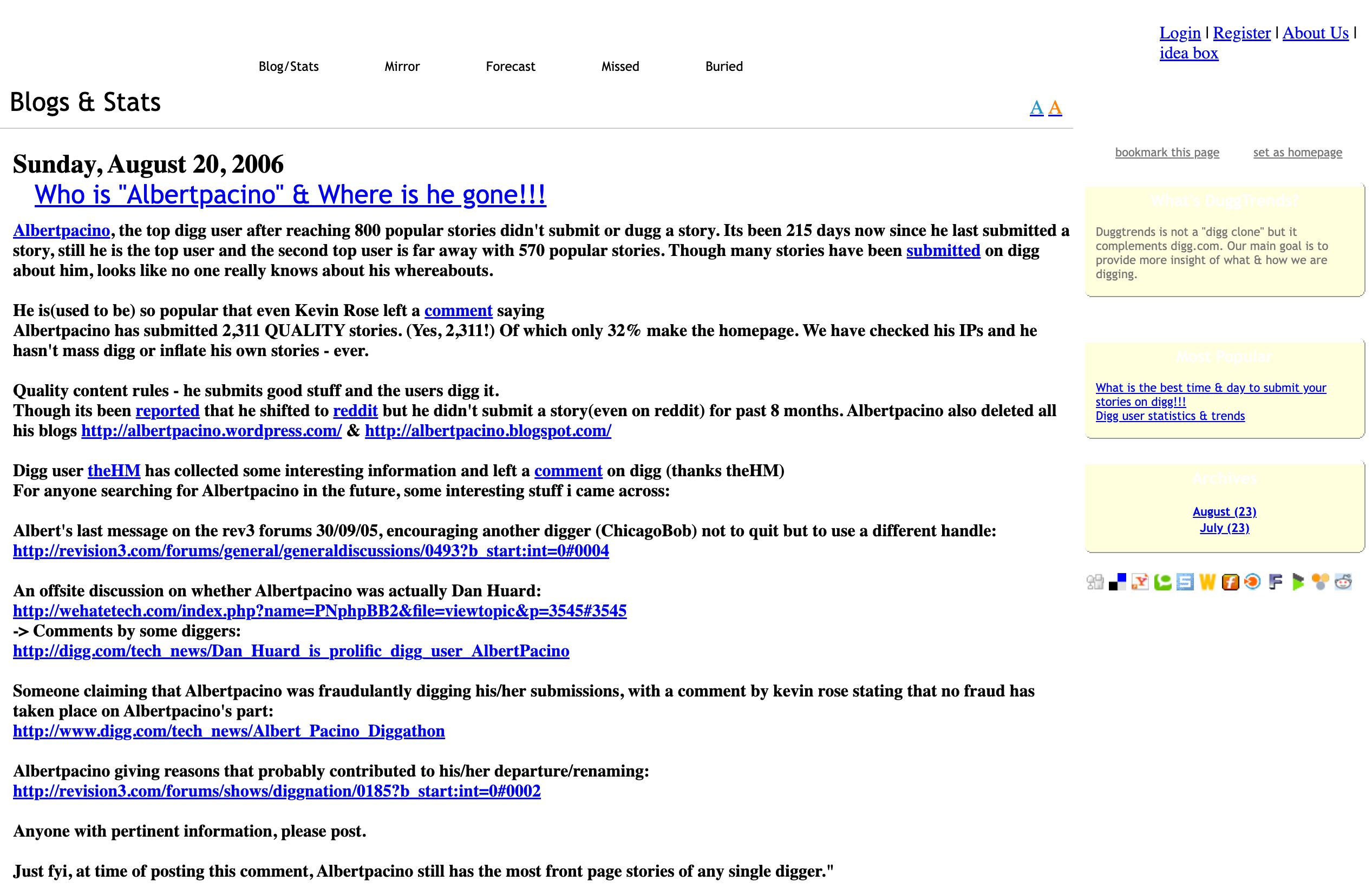1372x894 pixels.
Task: Switch to the Mirror tab
Action: [x=402, y=66]
